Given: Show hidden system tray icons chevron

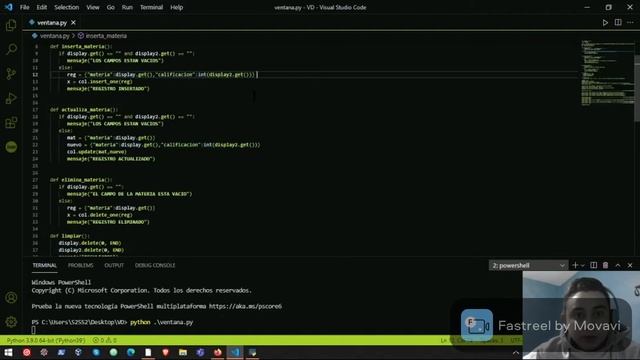Looking at the screenshot, I should click(x=516, y=353).
